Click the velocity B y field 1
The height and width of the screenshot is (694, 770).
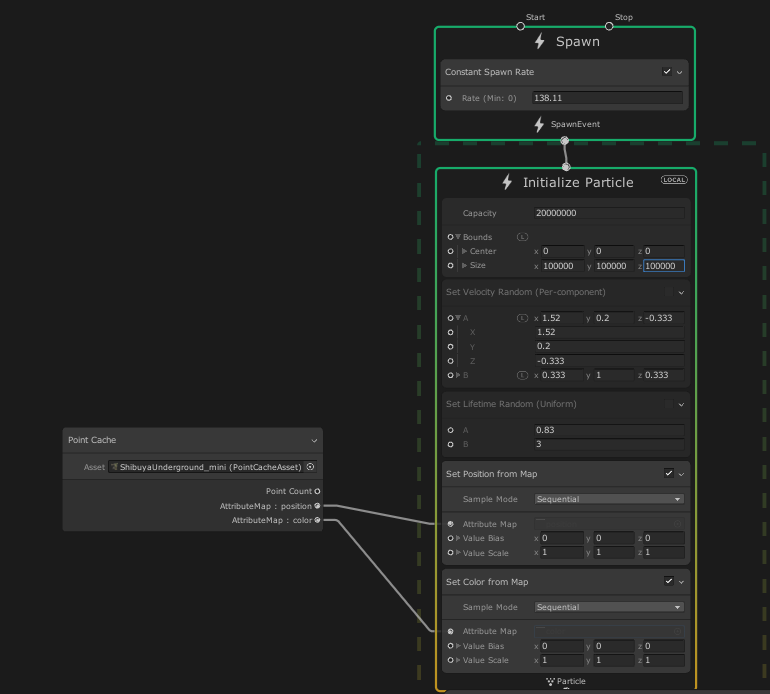[614, 375]
